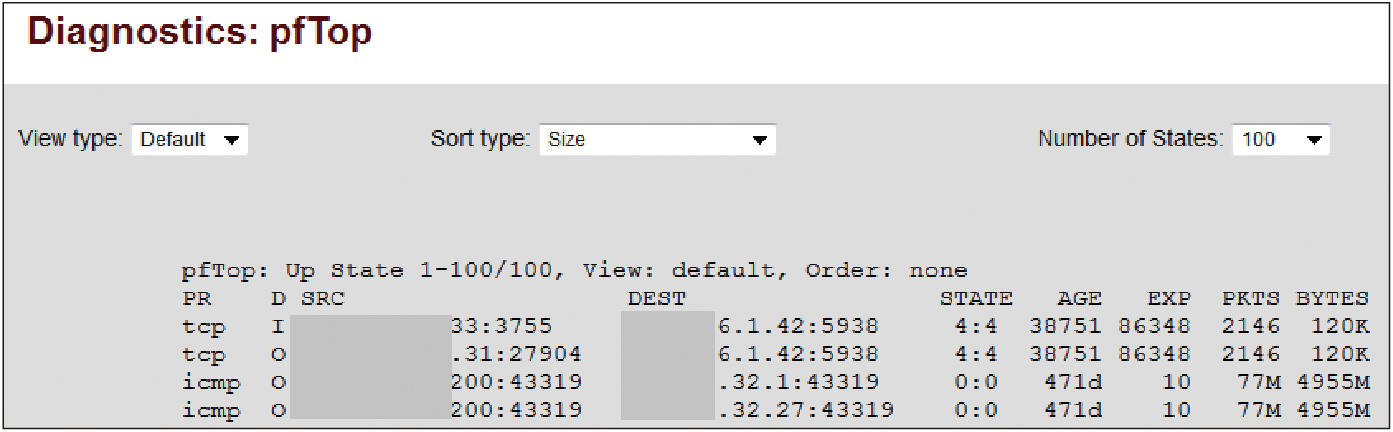The width and height of the screenshot is (1393, 432).
Task: Click the 77M packets value in the .32.1 row
Action: 1258,382
